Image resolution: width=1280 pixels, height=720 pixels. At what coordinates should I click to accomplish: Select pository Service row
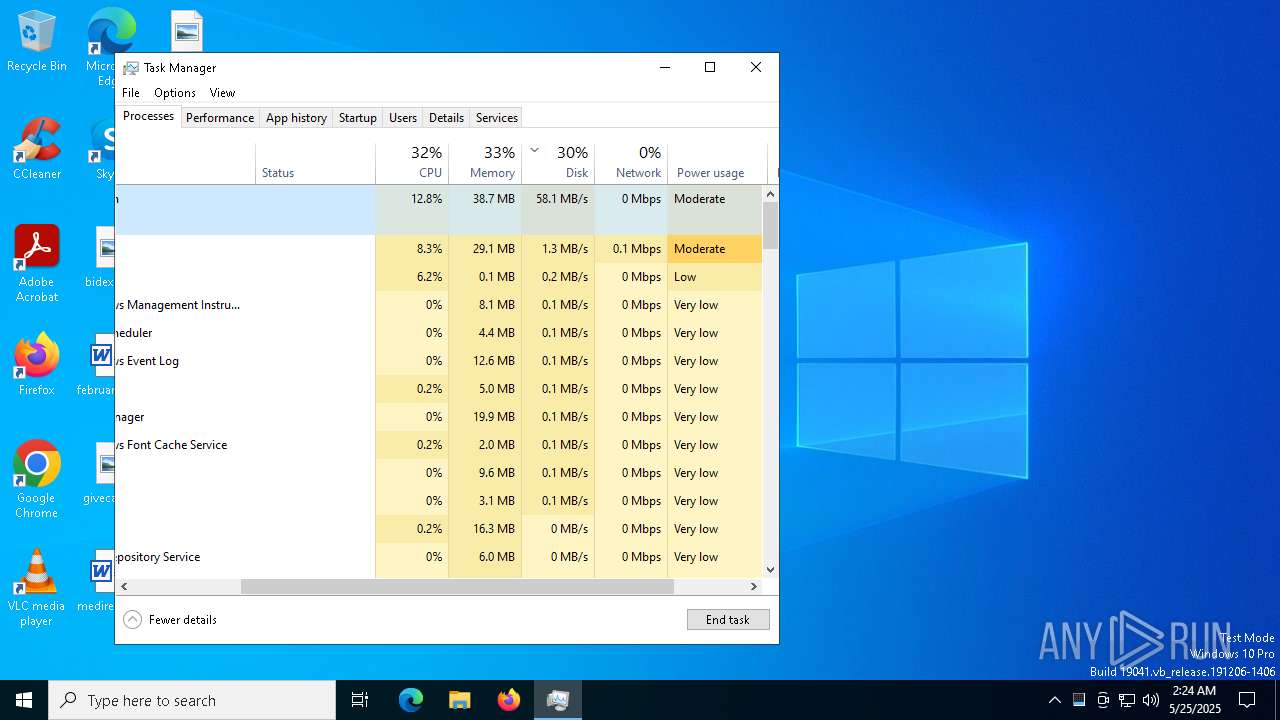pyautogui.click(x=439, y=557)
